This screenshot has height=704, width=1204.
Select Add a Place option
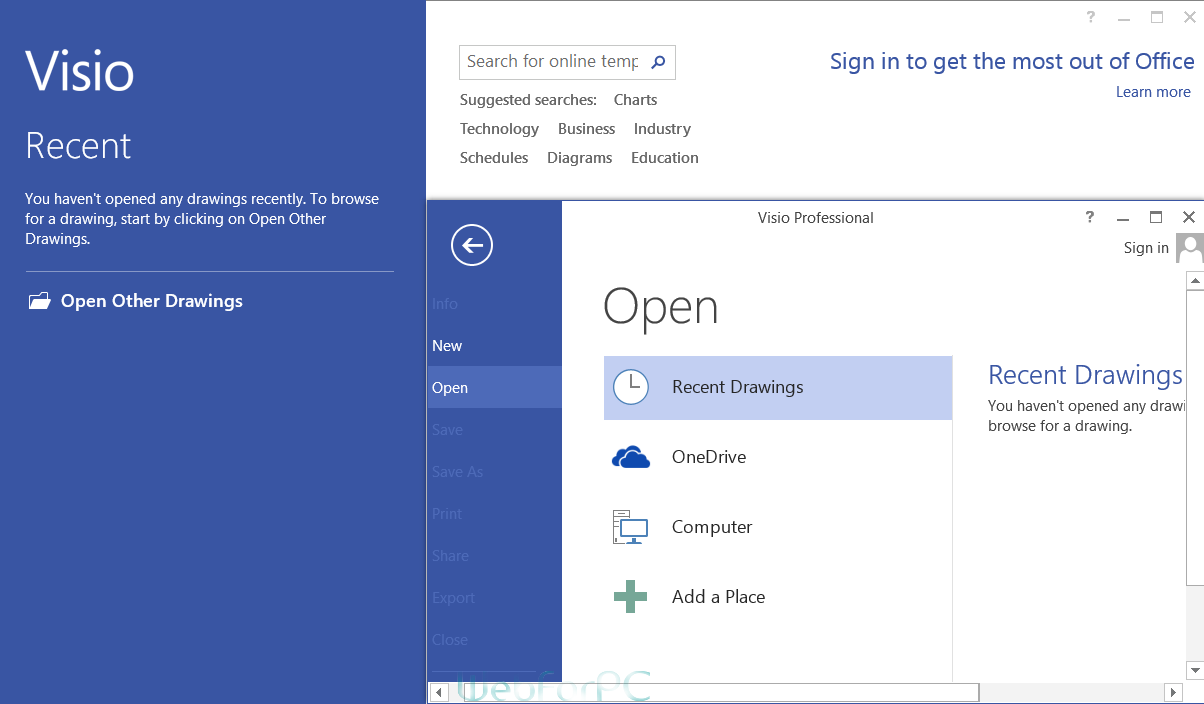pyautogui.click(x=778, y=597)
